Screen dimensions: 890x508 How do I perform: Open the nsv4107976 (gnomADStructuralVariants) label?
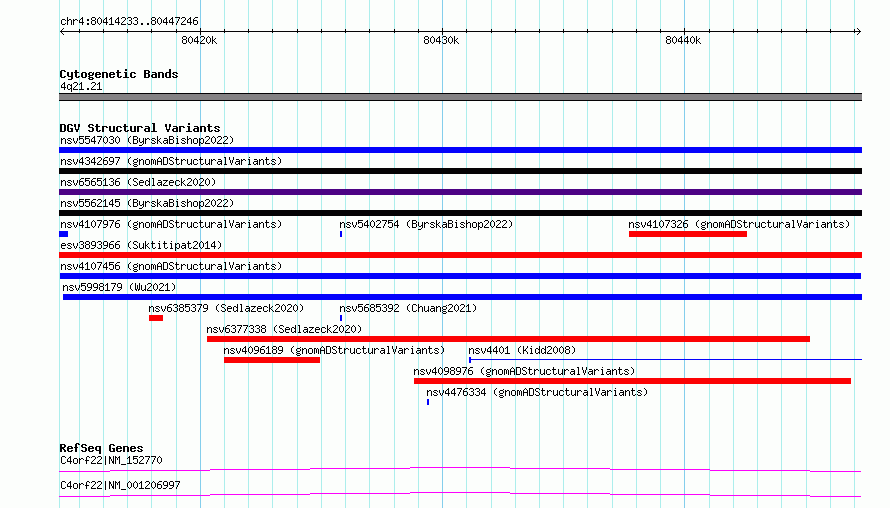click(171, 224)
